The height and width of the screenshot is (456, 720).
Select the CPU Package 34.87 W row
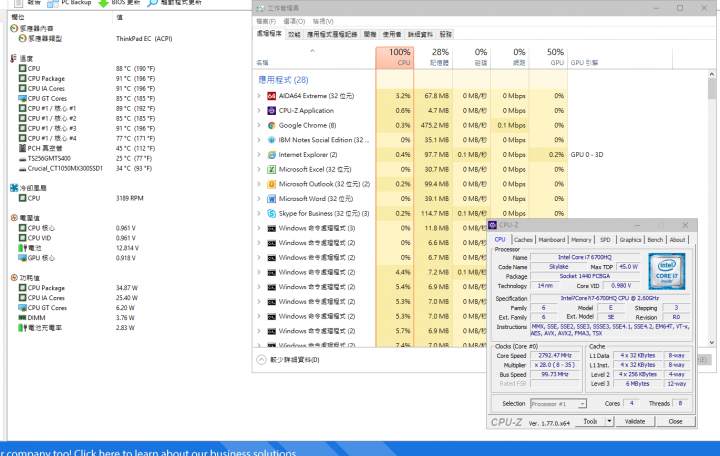point(78,288)
